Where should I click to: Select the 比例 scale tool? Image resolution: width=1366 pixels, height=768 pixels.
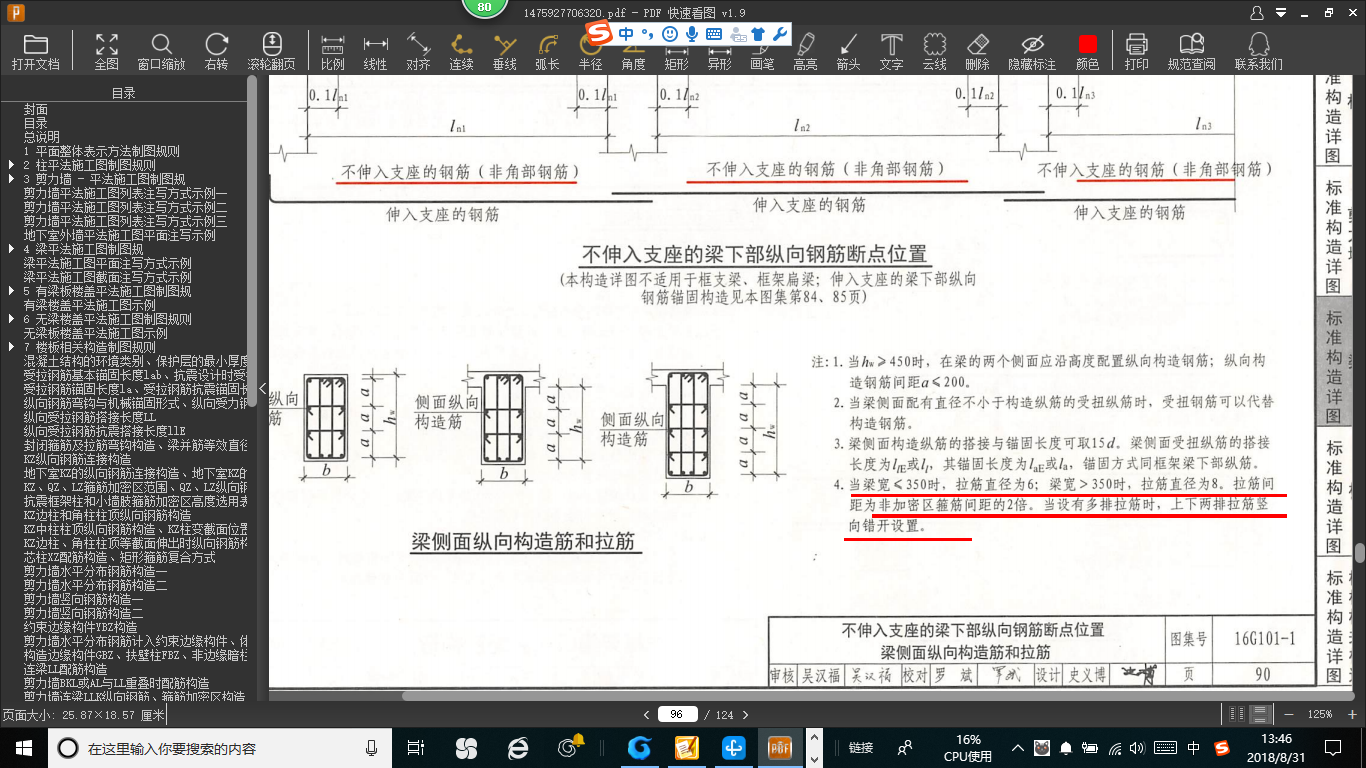tap(333, 52)
